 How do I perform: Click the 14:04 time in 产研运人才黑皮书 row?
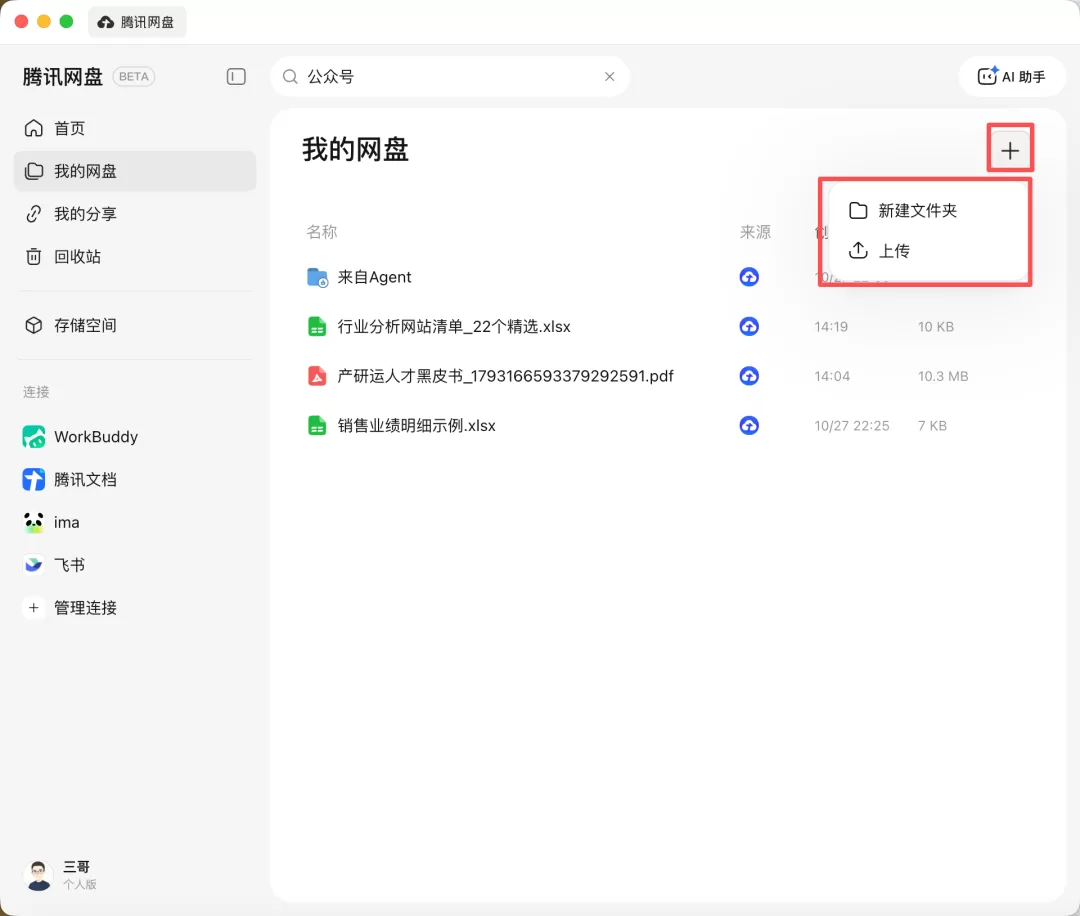point(832,376)
